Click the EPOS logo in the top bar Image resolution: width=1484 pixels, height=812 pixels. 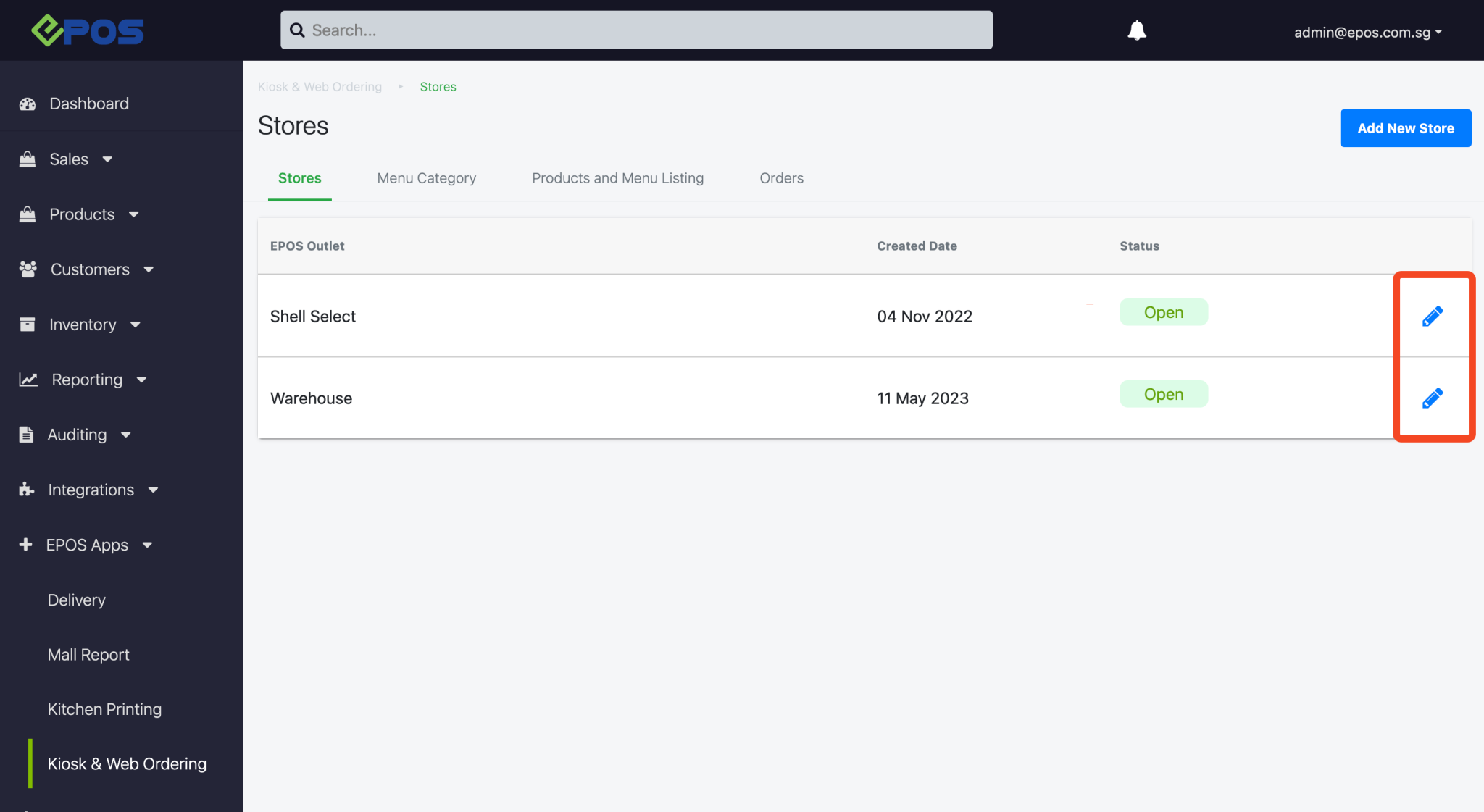[87, 30]
